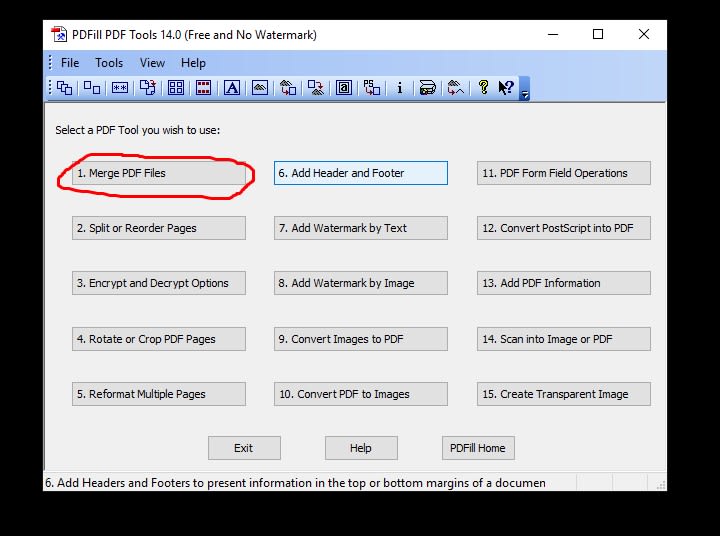Open the toolbar options overflow arrow
This screenshot has width=720, height=536.
(x=524, y=89)
